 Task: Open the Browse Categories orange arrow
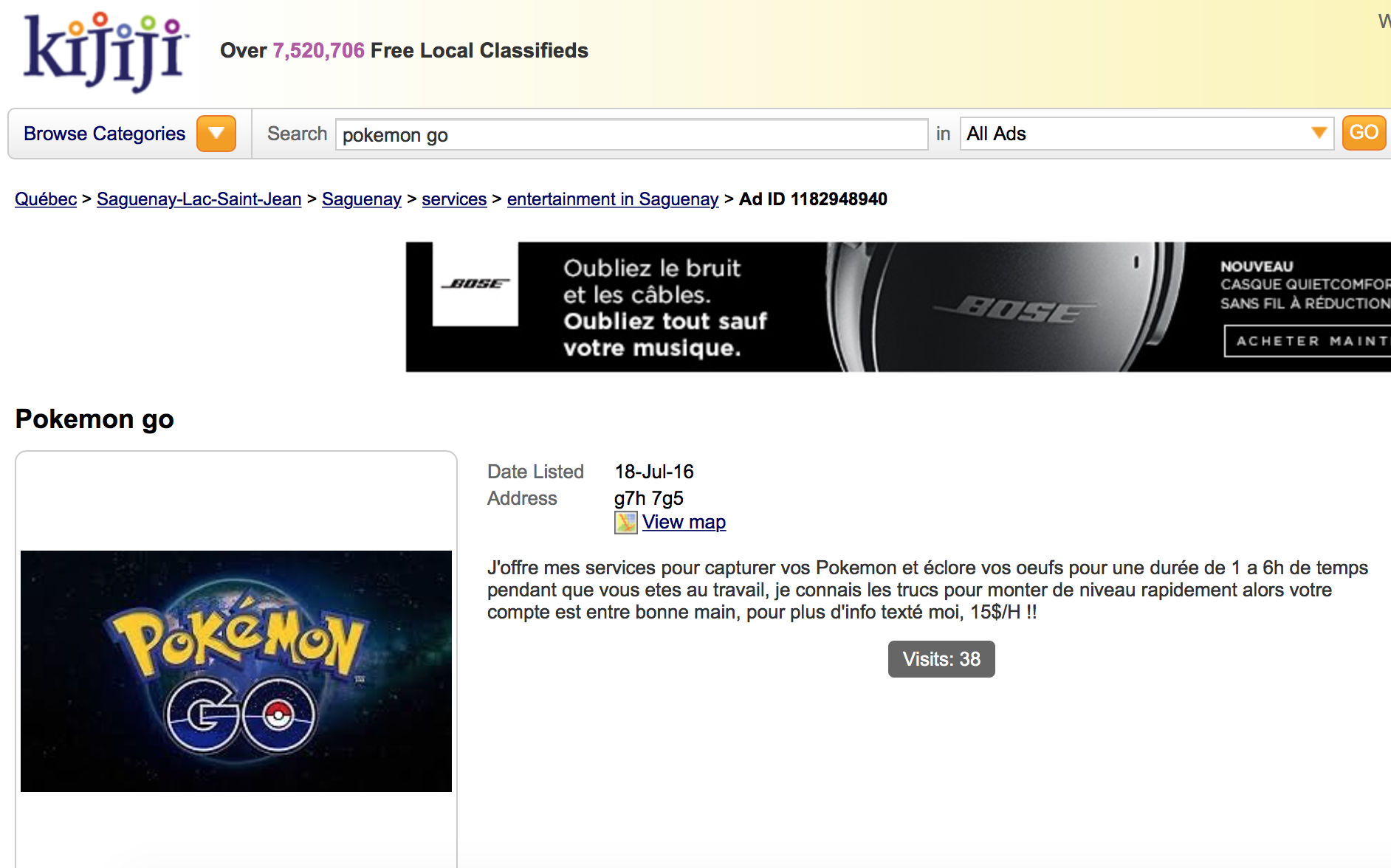216,134
